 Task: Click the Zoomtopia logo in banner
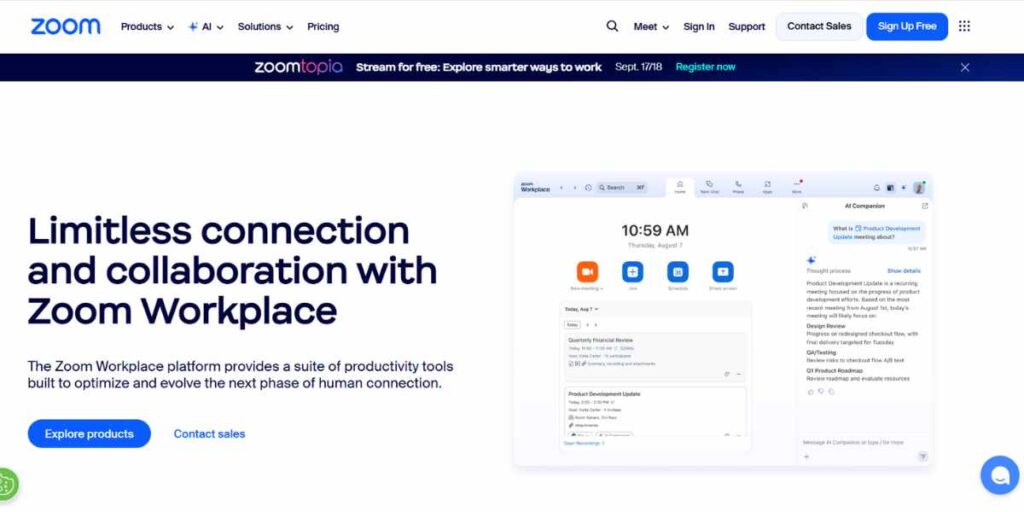click(298, 67)
